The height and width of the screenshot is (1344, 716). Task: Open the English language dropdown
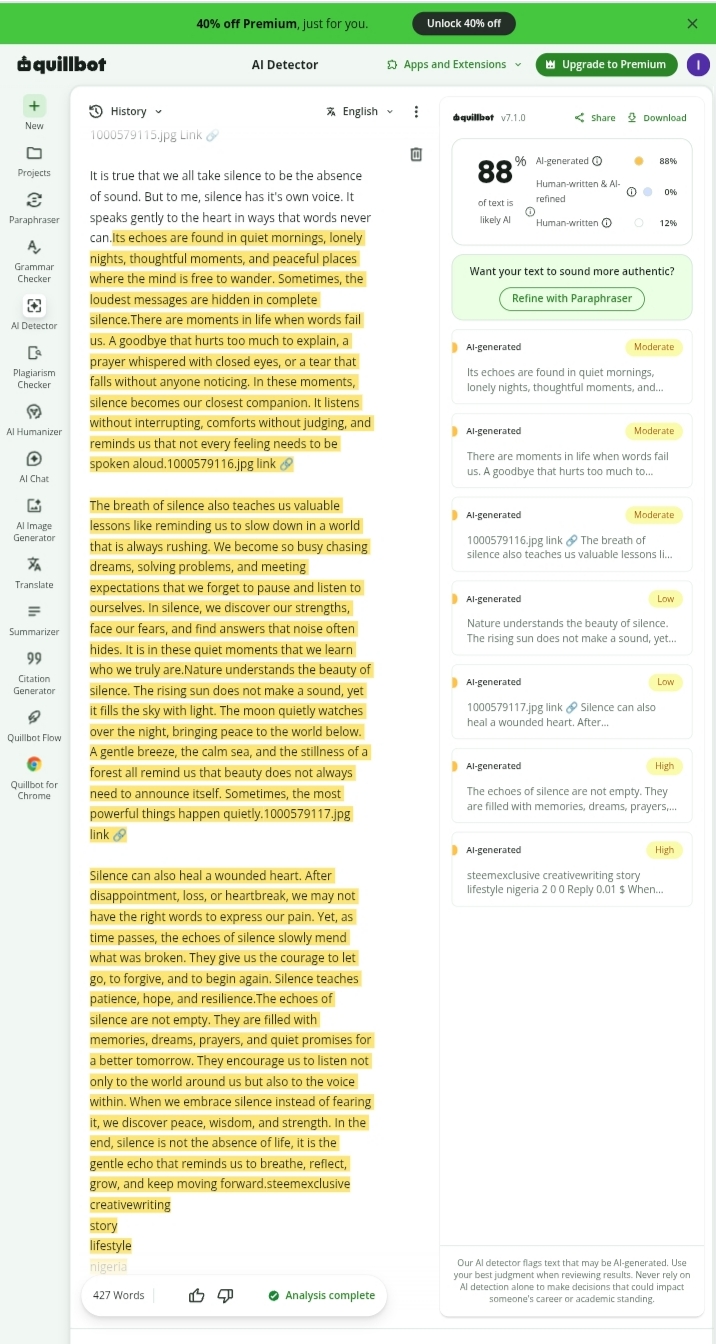(360, 111)
